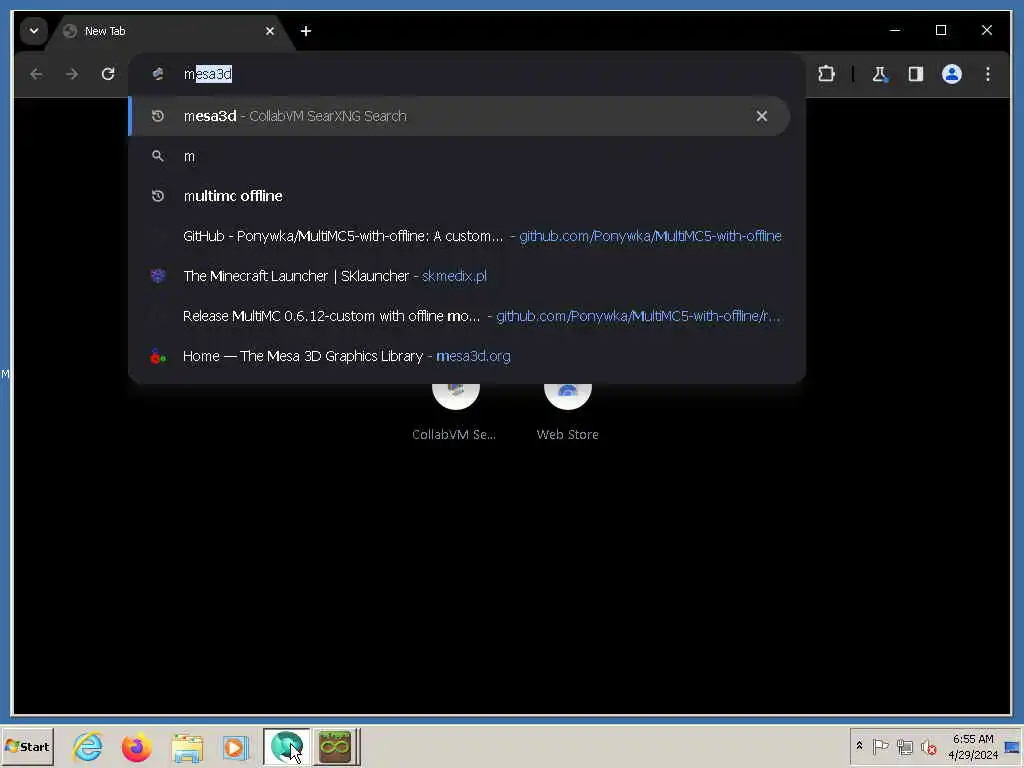The height and width of the screenshot is (768, 1024).
Task: Toggle the side panel
Action: coord(916,74)
